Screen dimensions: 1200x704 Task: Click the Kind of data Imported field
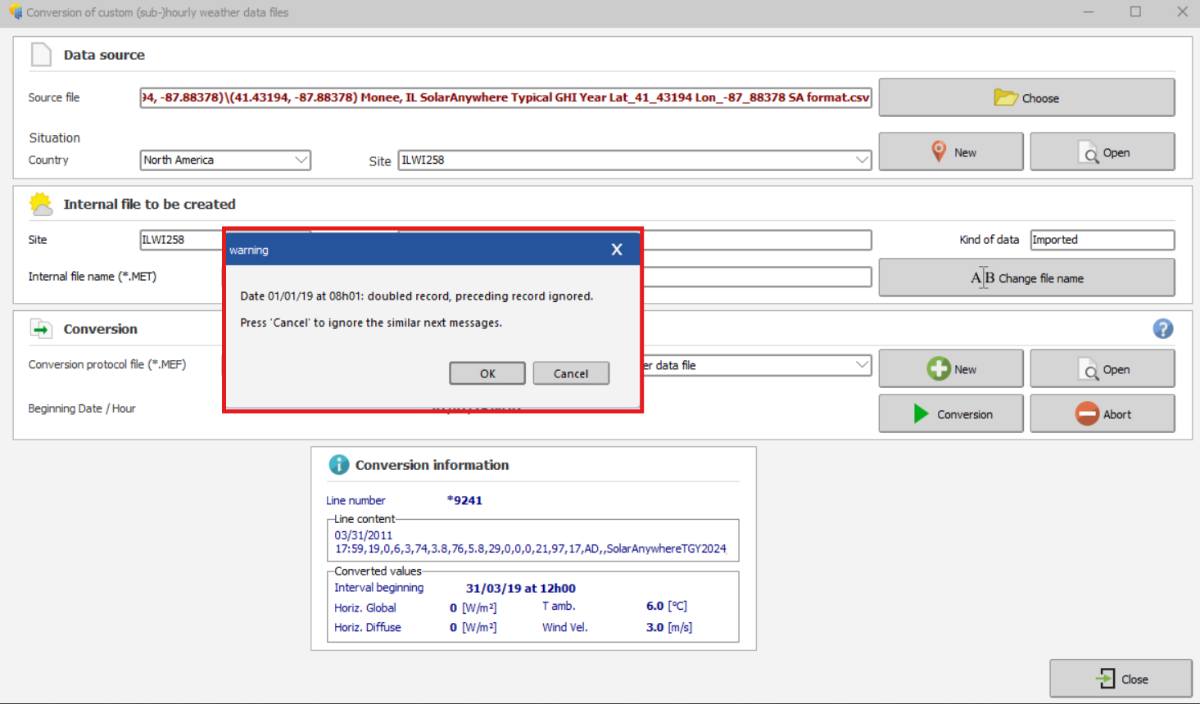1101,240
